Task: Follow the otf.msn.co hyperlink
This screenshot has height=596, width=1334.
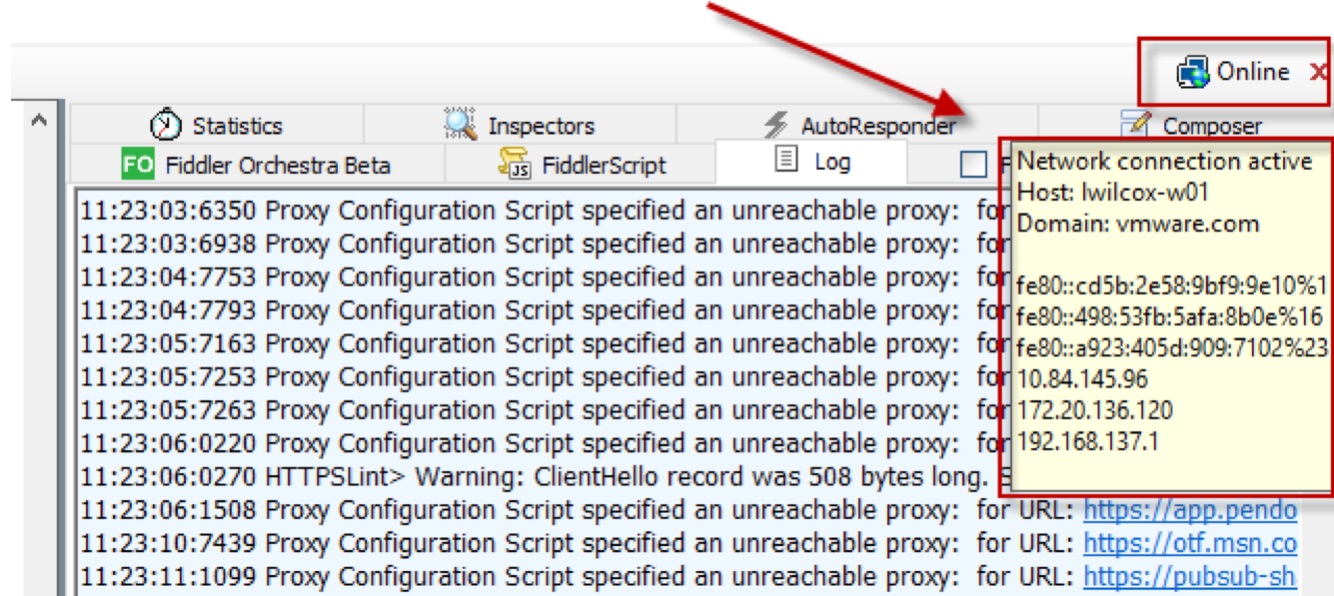Action: pos(1189,543)
